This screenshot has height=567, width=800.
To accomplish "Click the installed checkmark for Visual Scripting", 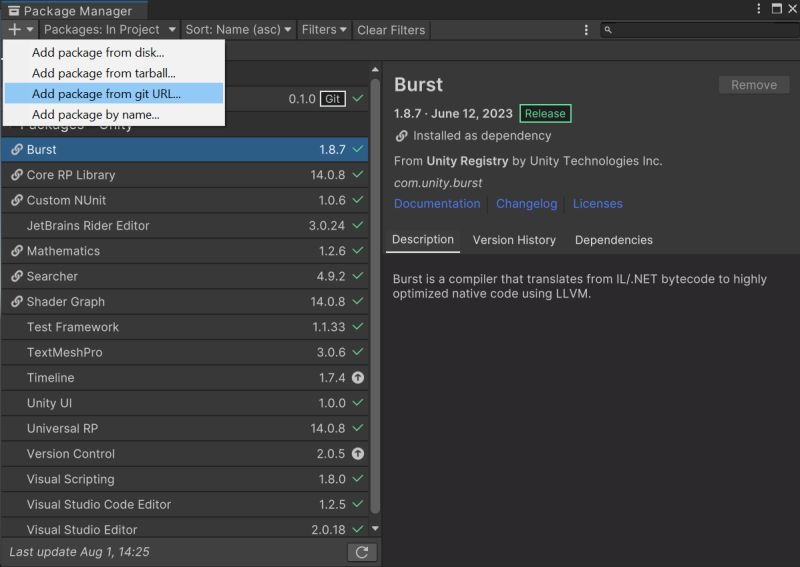I will pyautogui.click(x=358, y=479).
